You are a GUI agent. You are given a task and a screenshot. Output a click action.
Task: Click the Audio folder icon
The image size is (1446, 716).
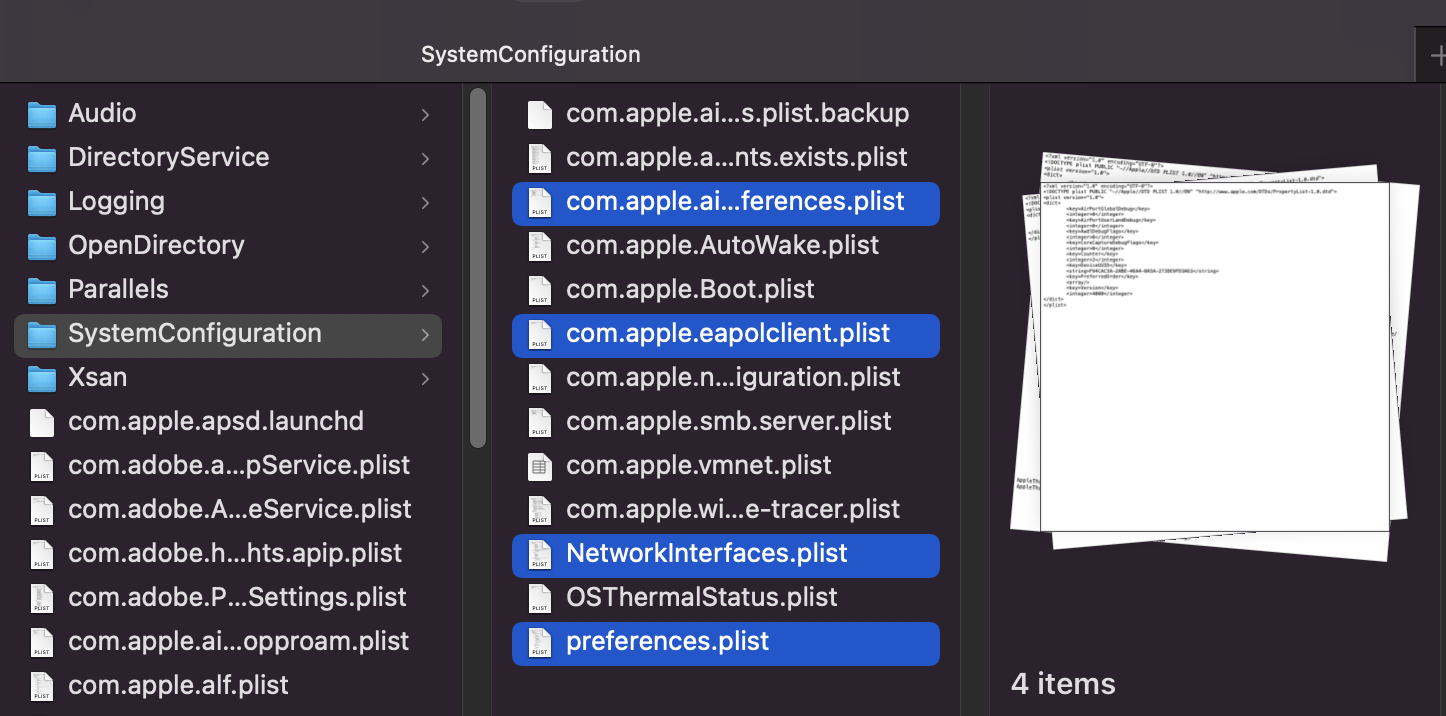click(41, 113)
